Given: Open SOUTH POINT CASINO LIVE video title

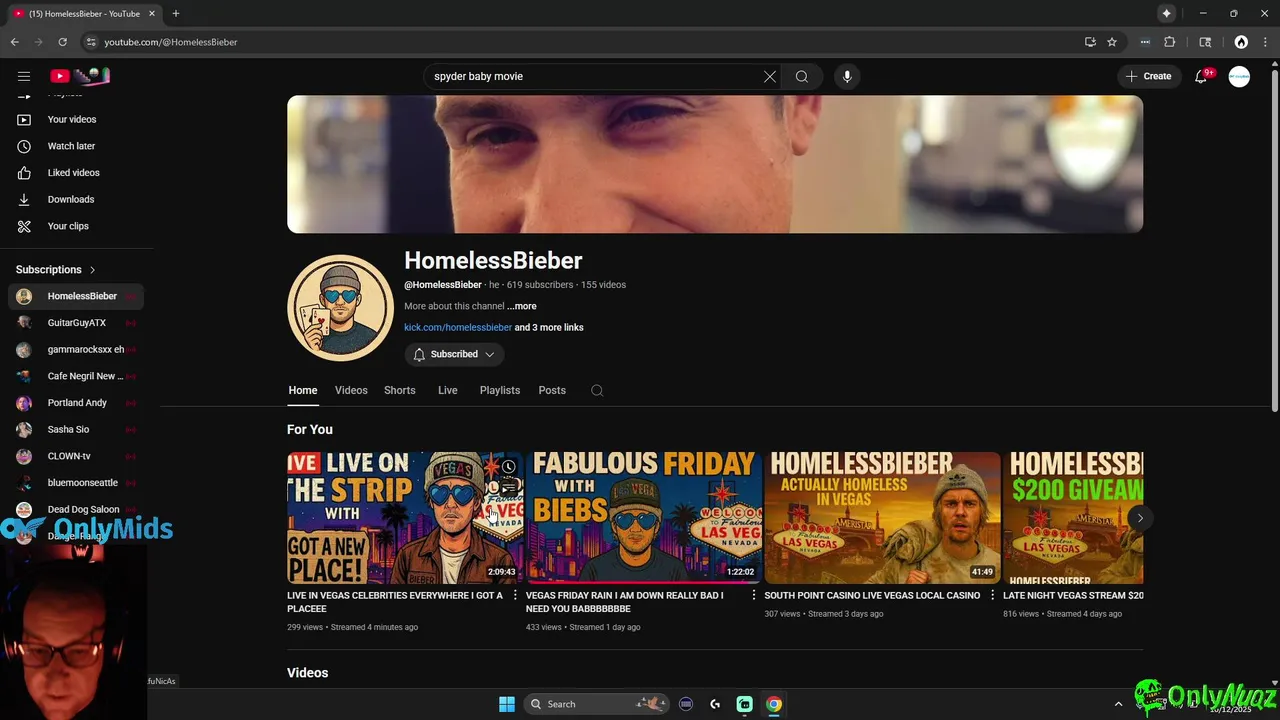Looking at the screenshot, I should tap(872, 595).
